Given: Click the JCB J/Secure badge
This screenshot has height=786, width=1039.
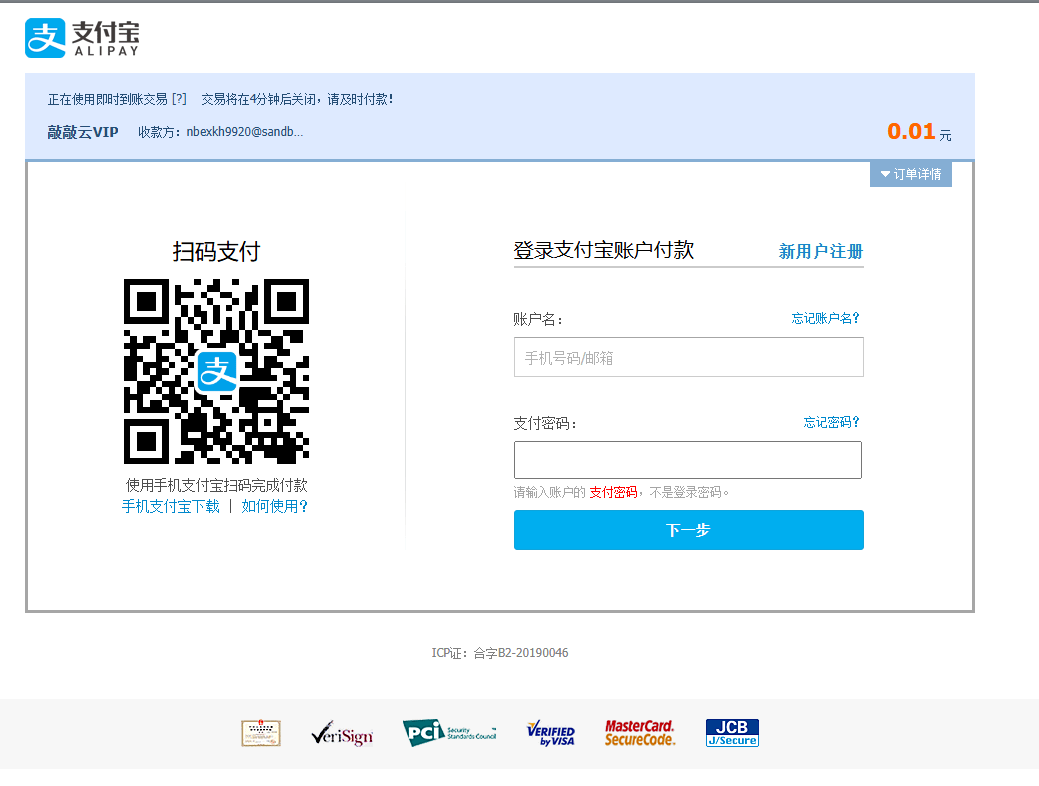Looking at the screenshot, I should coord(732,733).
